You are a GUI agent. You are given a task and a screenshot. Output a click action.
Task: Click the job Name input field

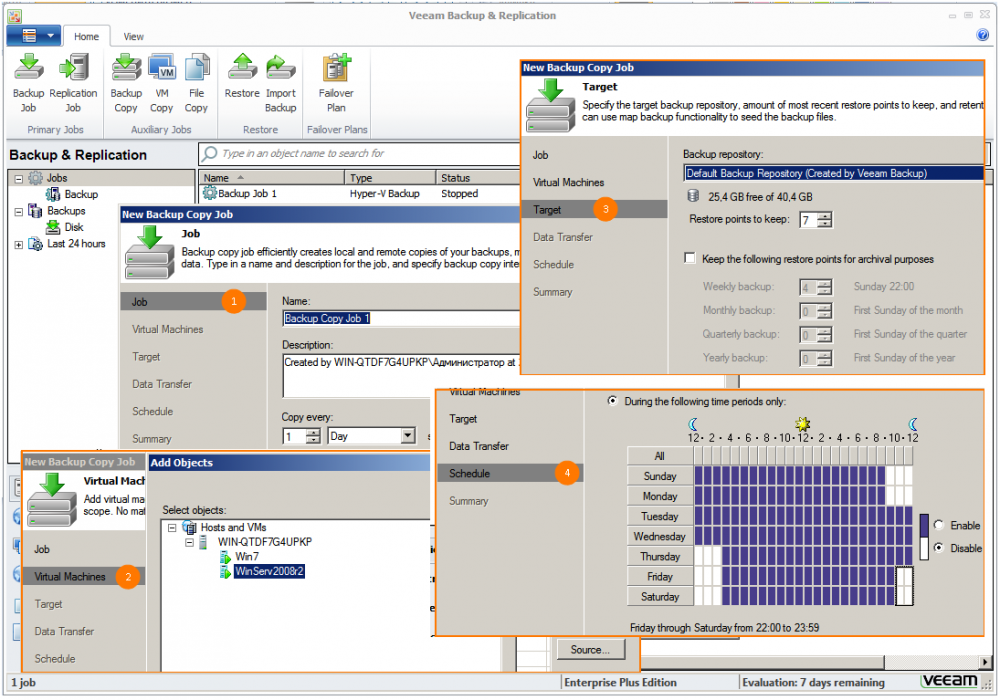click(x=402, y=318)
